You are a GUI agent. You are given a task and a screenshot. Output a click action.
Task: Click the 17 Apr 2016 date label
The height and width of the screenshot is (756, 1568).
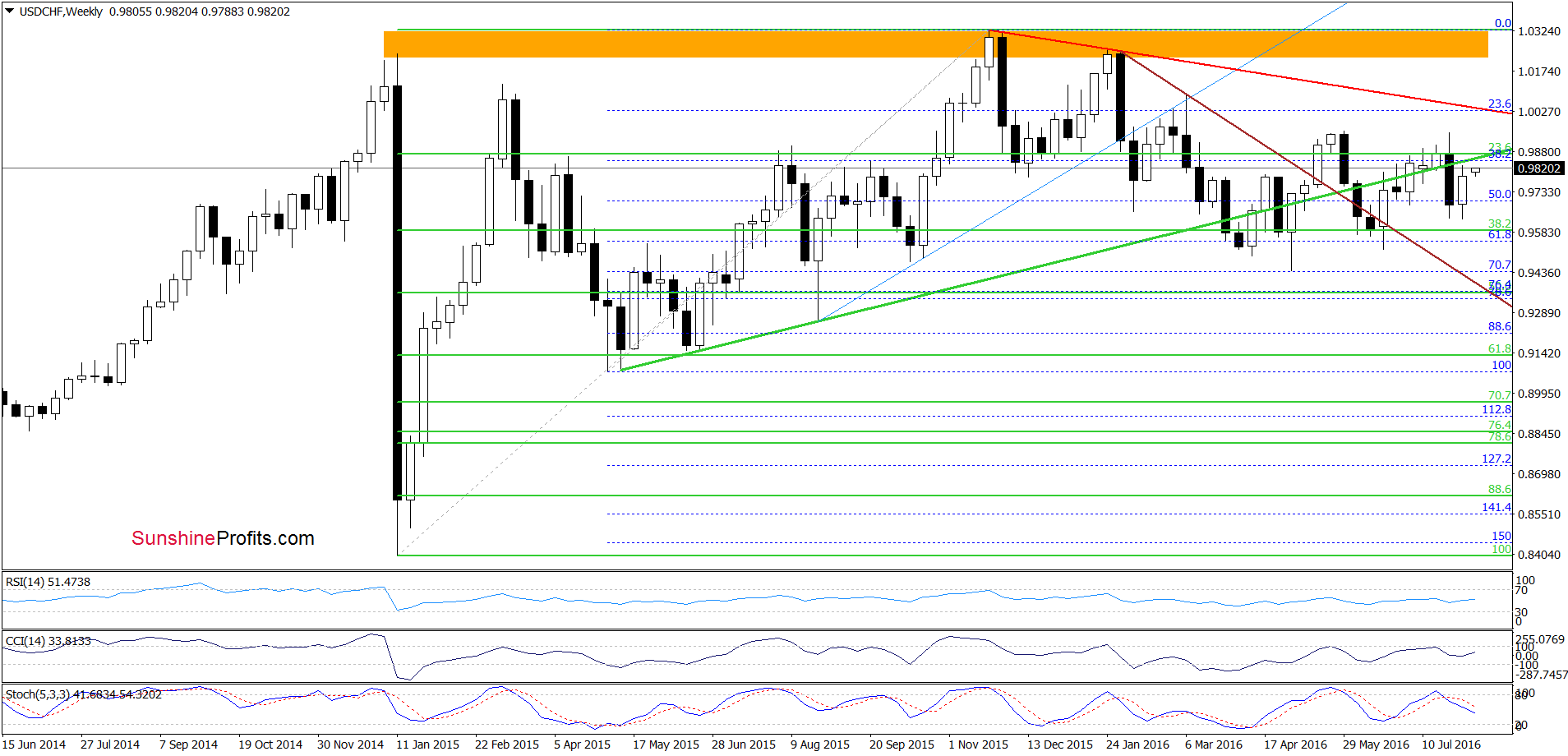[x=1295, y=744]
